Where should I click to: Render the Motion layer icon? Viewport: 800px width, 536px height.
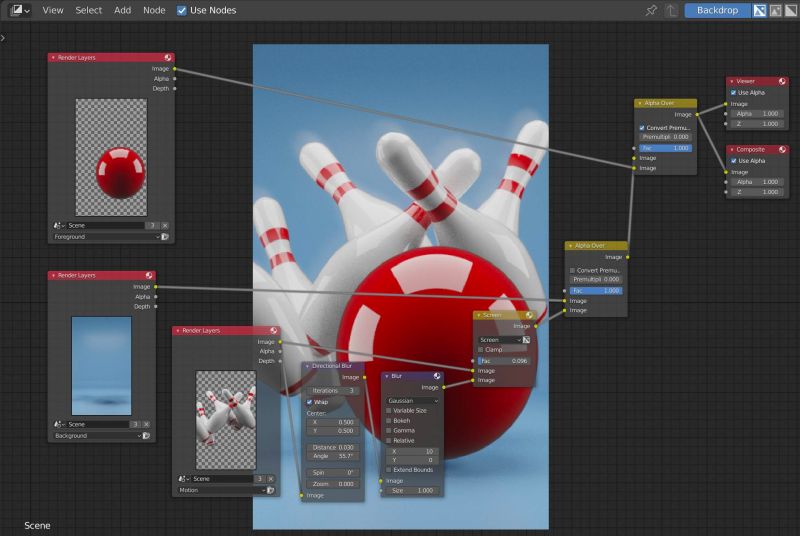[x=271, y=490]
